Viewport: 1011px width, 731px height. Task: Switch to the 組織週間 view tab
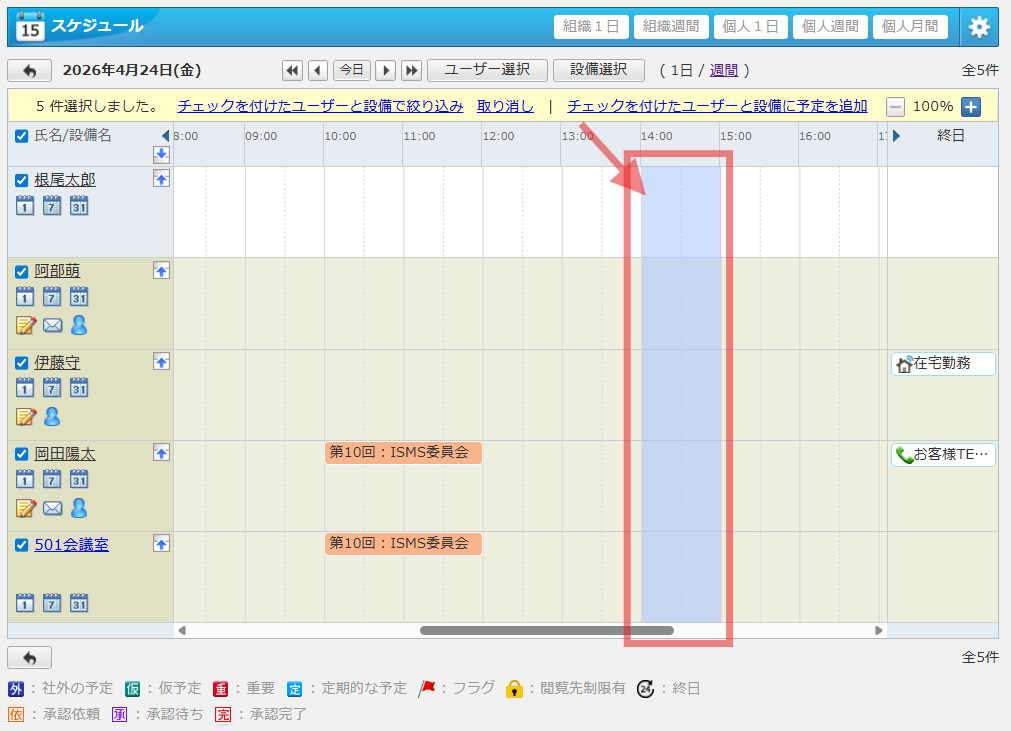coord(671,27)
